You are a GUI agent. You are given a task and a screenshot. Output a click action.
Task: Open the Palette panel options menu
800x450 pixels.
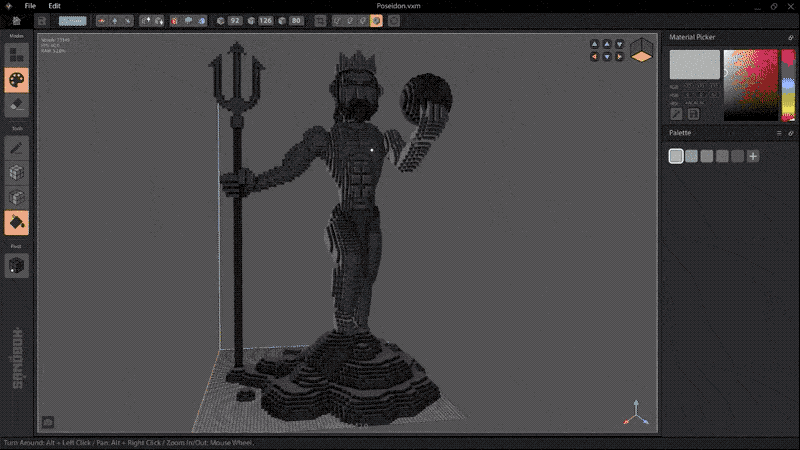pos(779,133)
